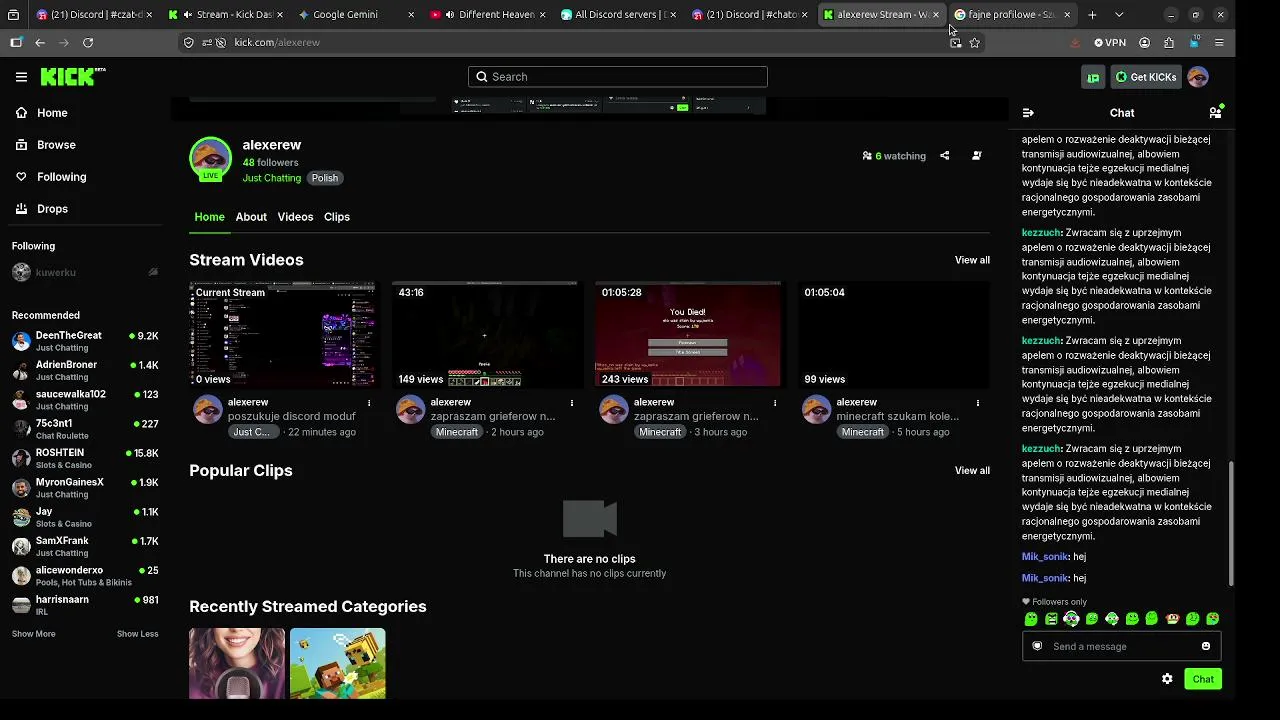Open the Just Chatting category link under alexerew
The width and height of the screenshot is (1280, 720).
coord(271,178)
